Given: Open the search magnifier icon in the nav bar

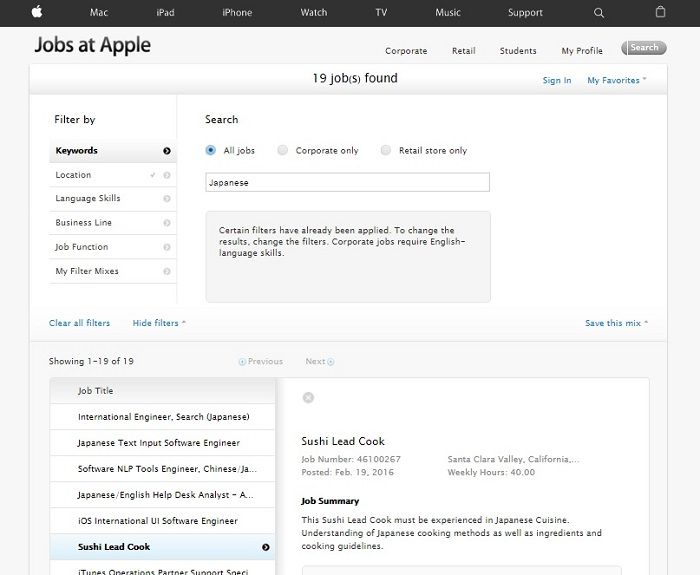Looking at the screenshot, I should pos(599,13).
